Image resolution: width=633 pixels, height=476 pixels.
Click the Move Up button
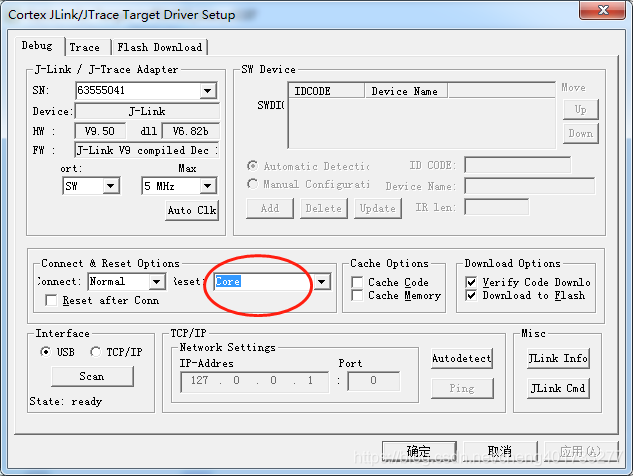click(581, 109)
